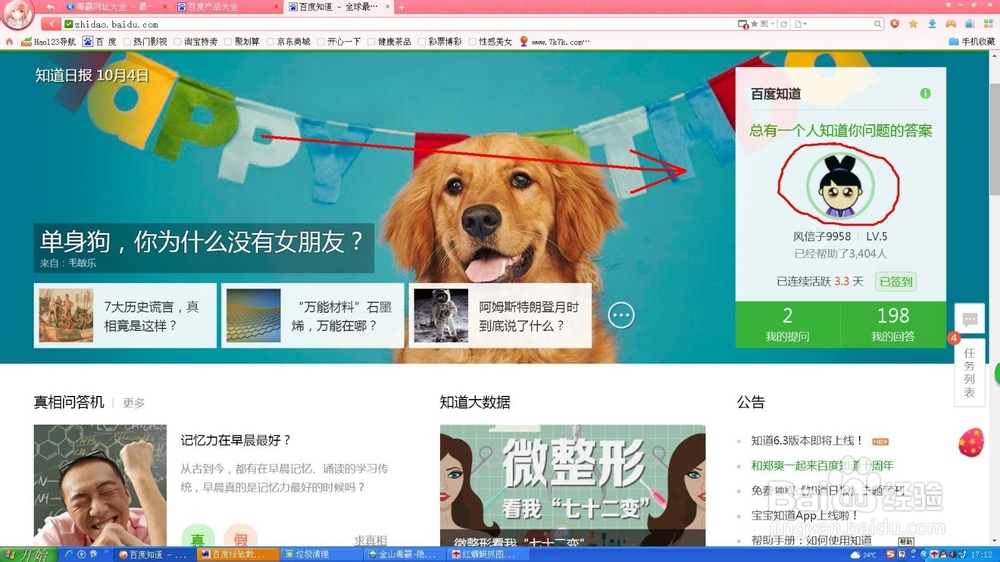Click the decorated egg icon on the right edge
This screenshot has width=1000, height=562.
click(971, 443)
